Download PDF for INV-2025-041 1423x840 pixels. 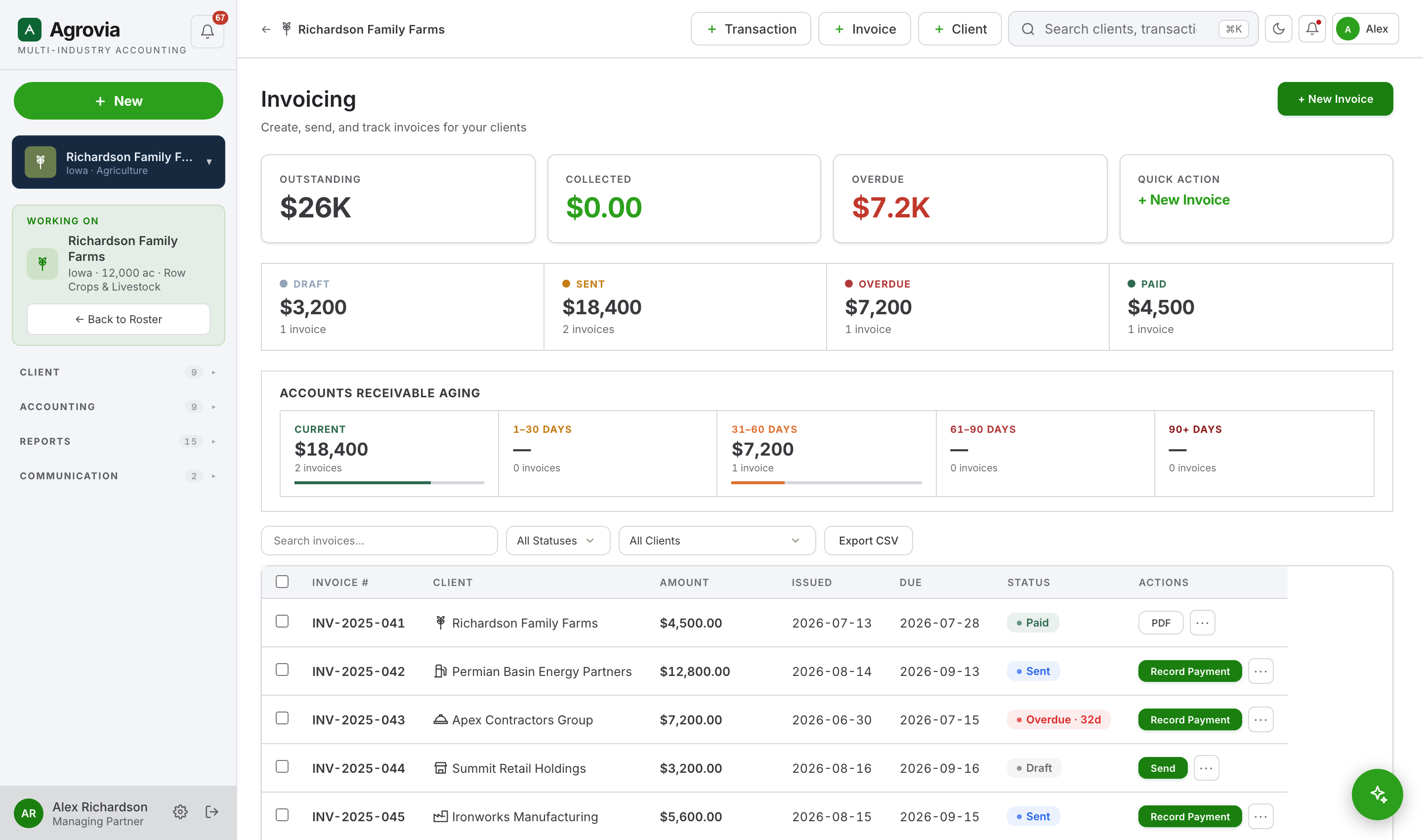[1160, 623]
